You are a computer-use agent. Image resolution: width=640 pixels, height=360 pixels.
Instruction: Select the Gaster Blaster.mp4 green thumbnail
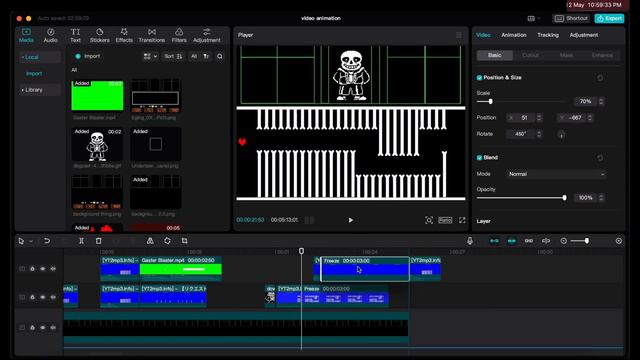click(x=97, y=95)
